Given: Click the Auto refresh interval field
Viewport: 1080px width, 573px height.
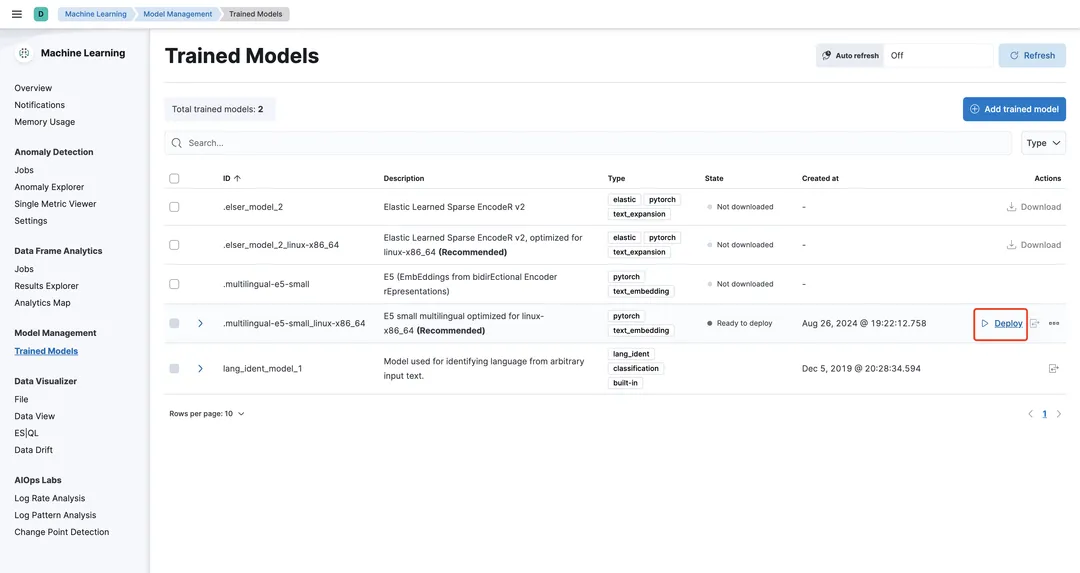Looking at the screenshot, I should (938, 56).
